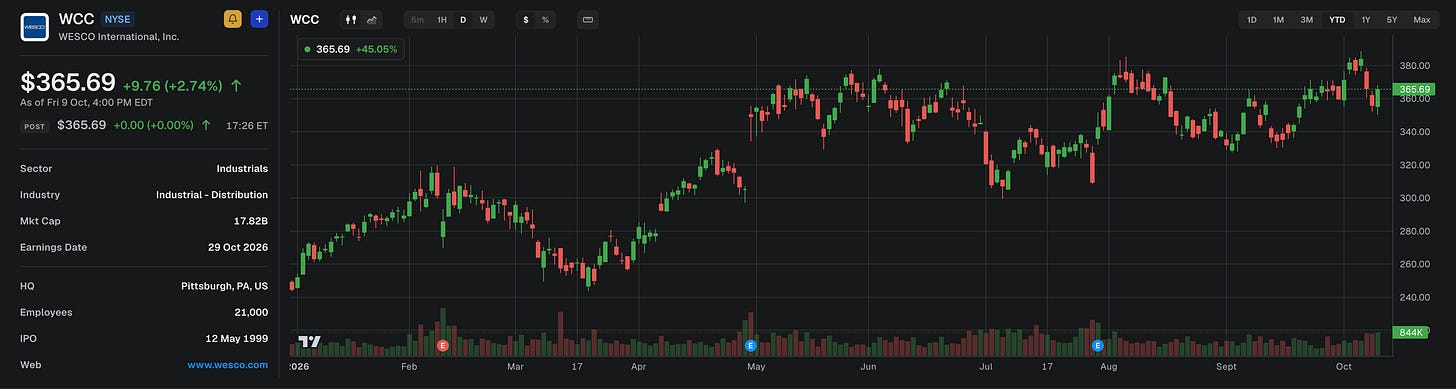Select the 5Y time range

(1392, 19)
